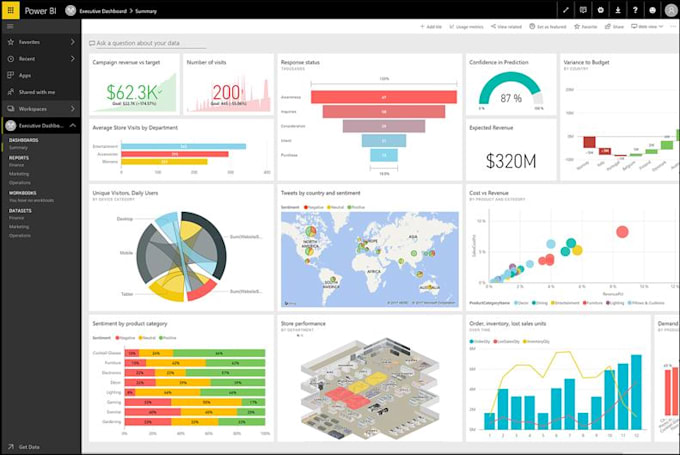The image size is (680, 455).
Task: Click Get Data link at sidebar bottom
Action: point(29,447)
